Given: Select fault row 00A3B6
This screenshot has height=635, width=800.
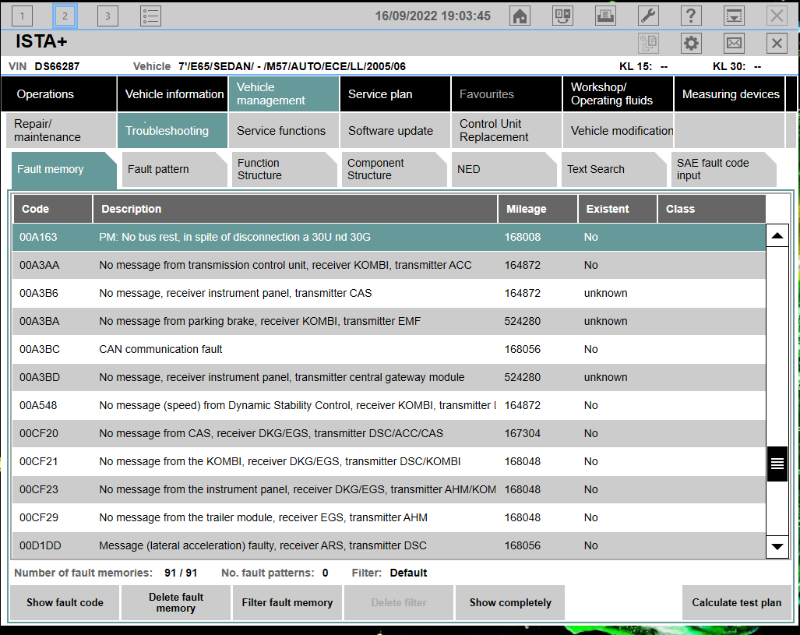Looking at the screenshot, I should point(389,293).
